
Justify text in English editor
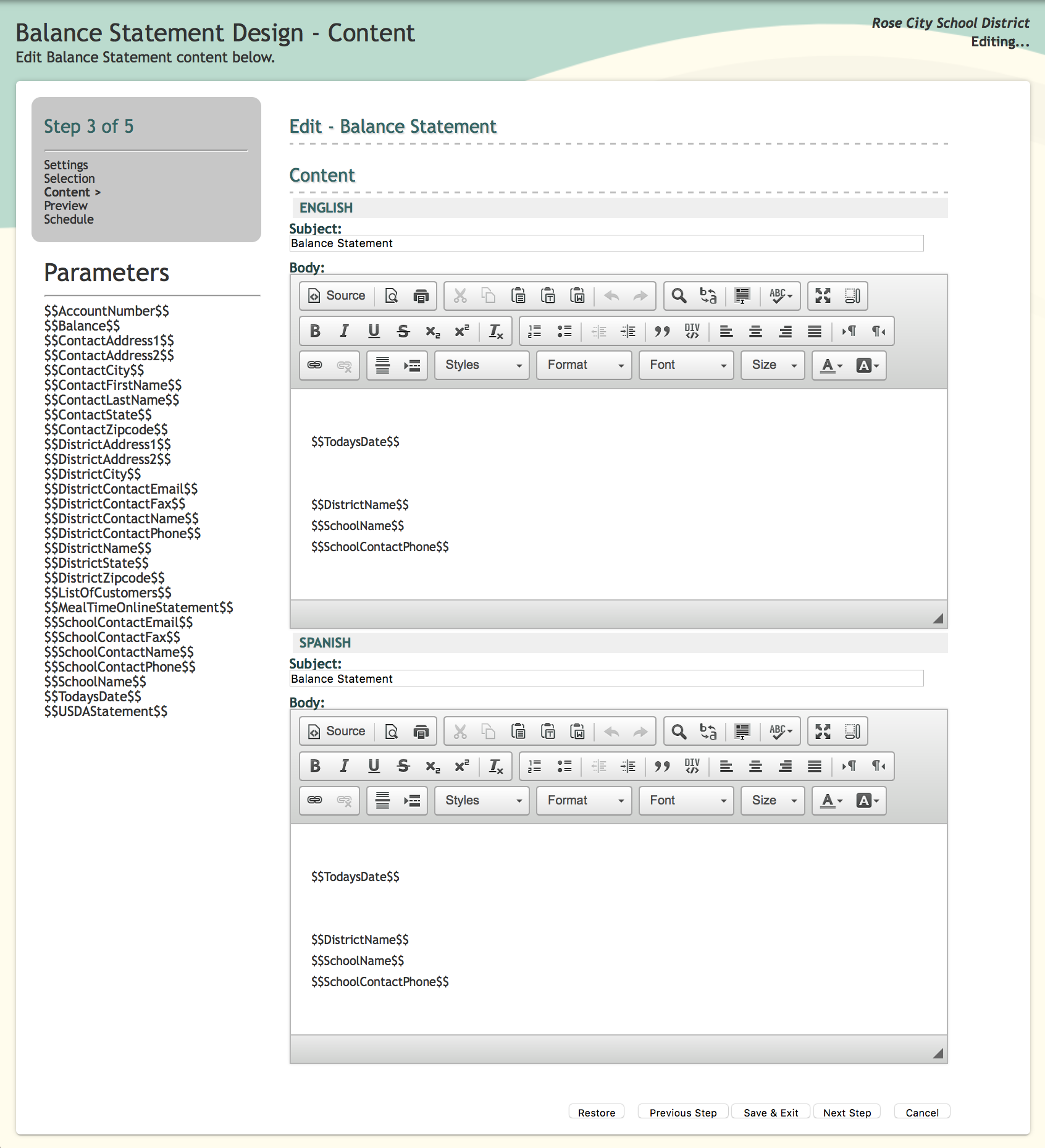pos(815,331)
